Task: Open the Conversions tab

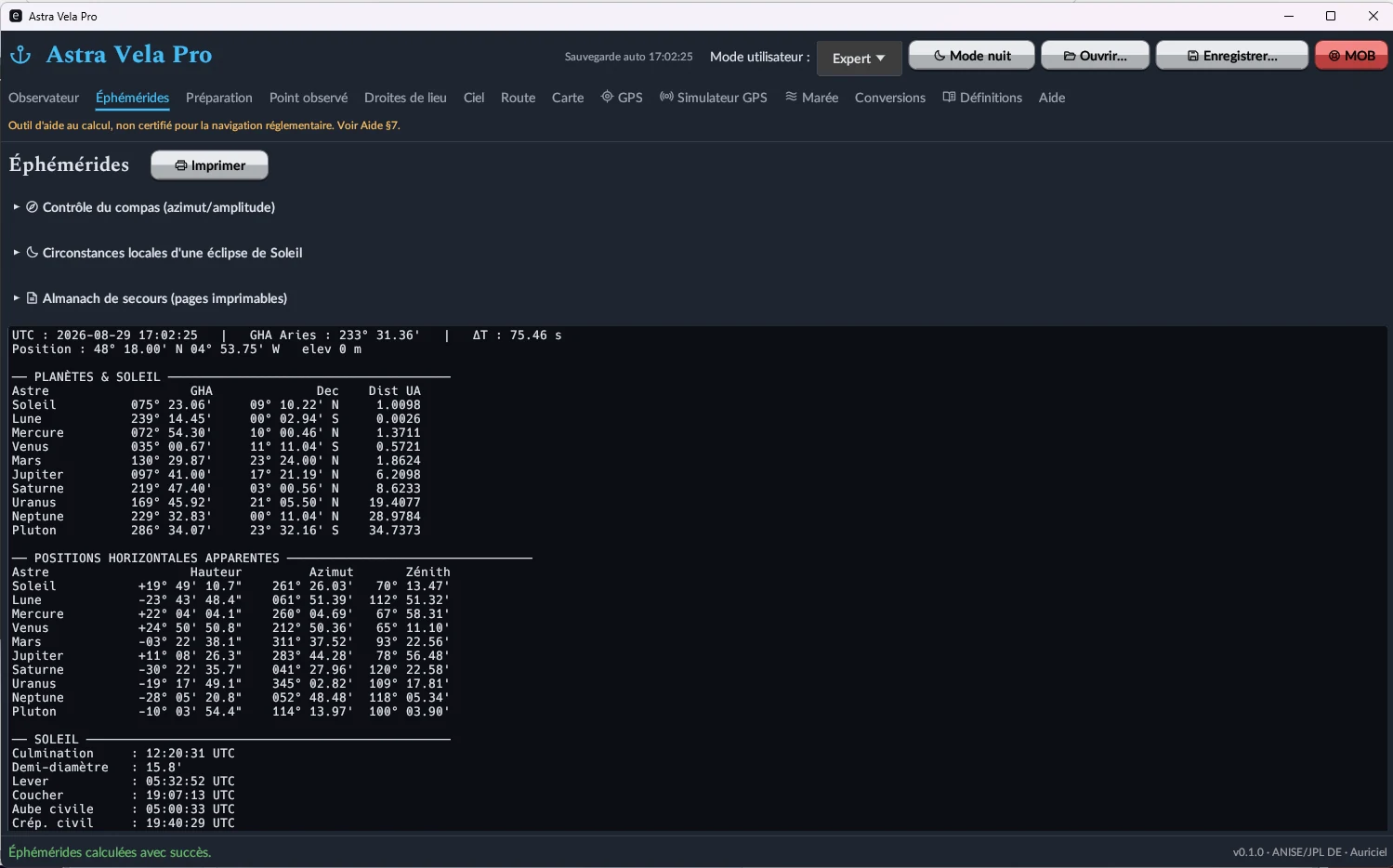Action: (x=890, y=98)
